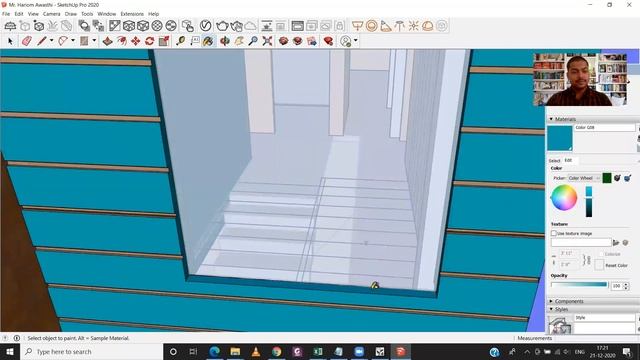
Task: Activate the Offset tool
Action: tap(122, 41)
